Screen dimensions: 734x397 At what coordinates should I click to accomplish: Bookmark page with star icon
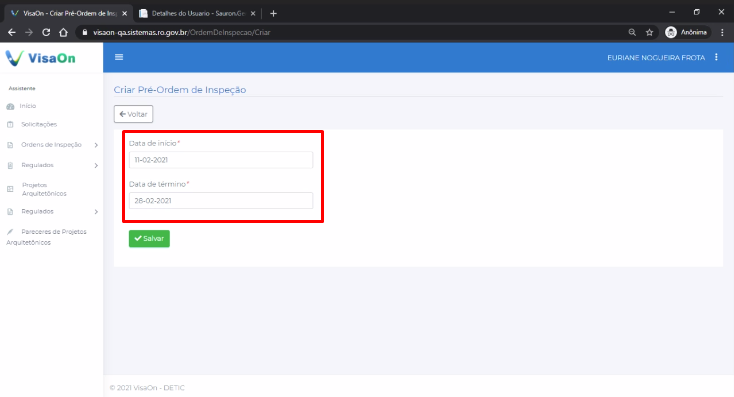pos(649,32)
